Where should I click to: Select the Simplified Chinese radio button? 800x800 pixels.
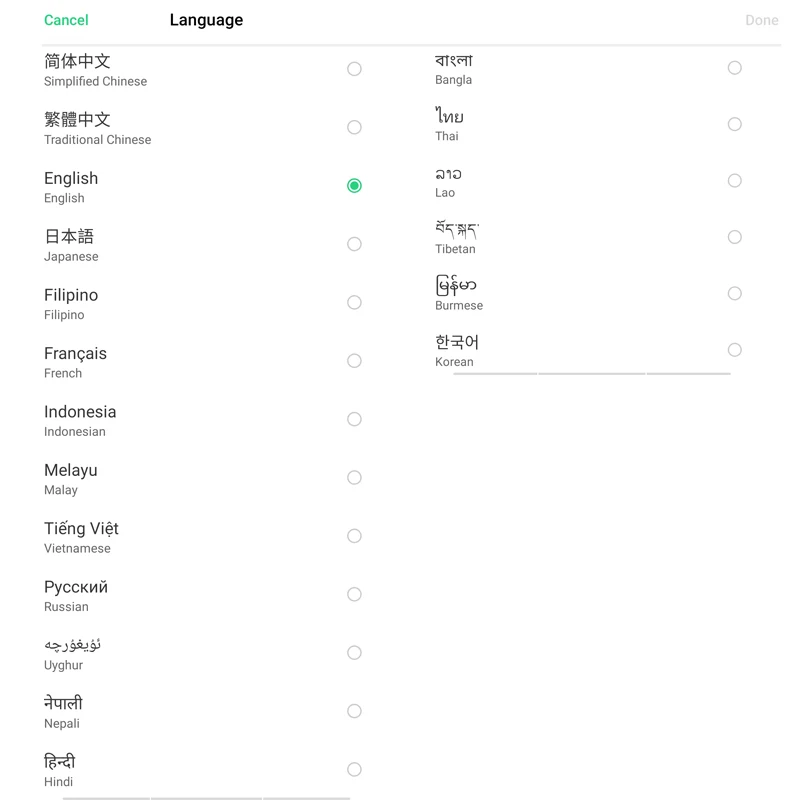click(354, 69)
